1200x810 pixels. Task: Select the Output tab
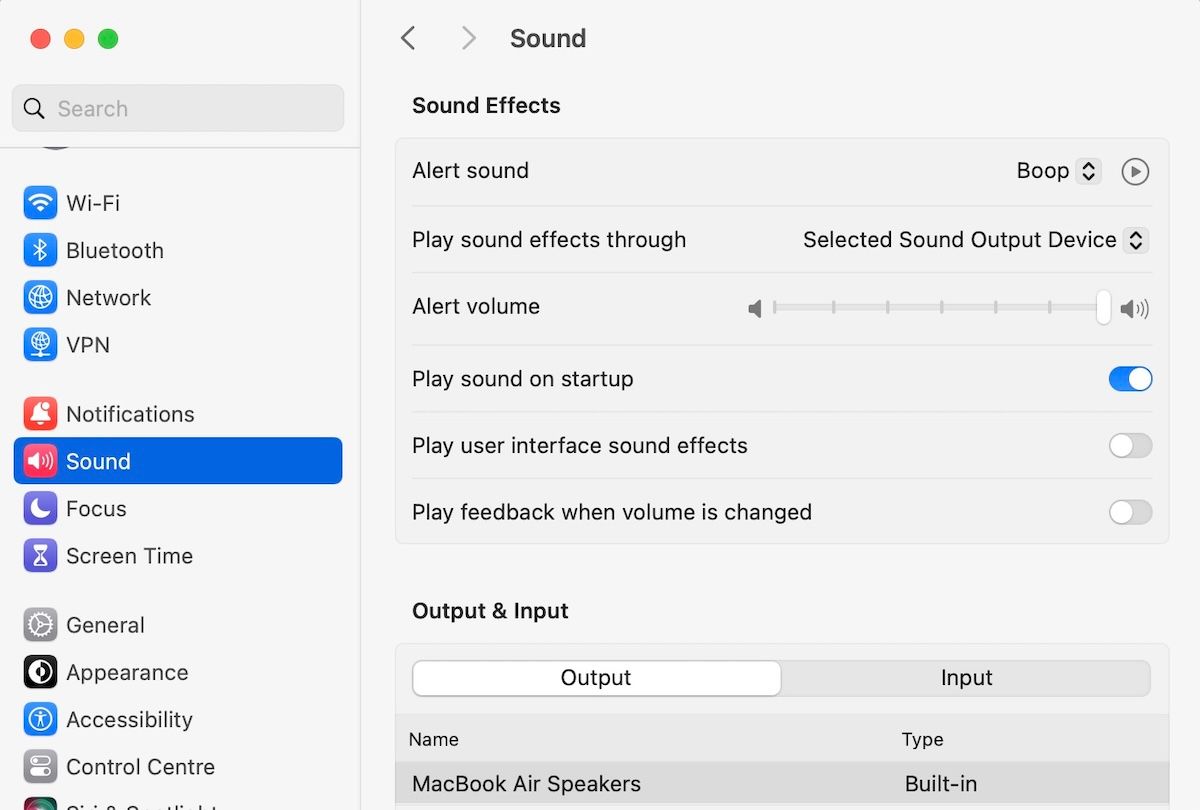click(x=596, y=678)
